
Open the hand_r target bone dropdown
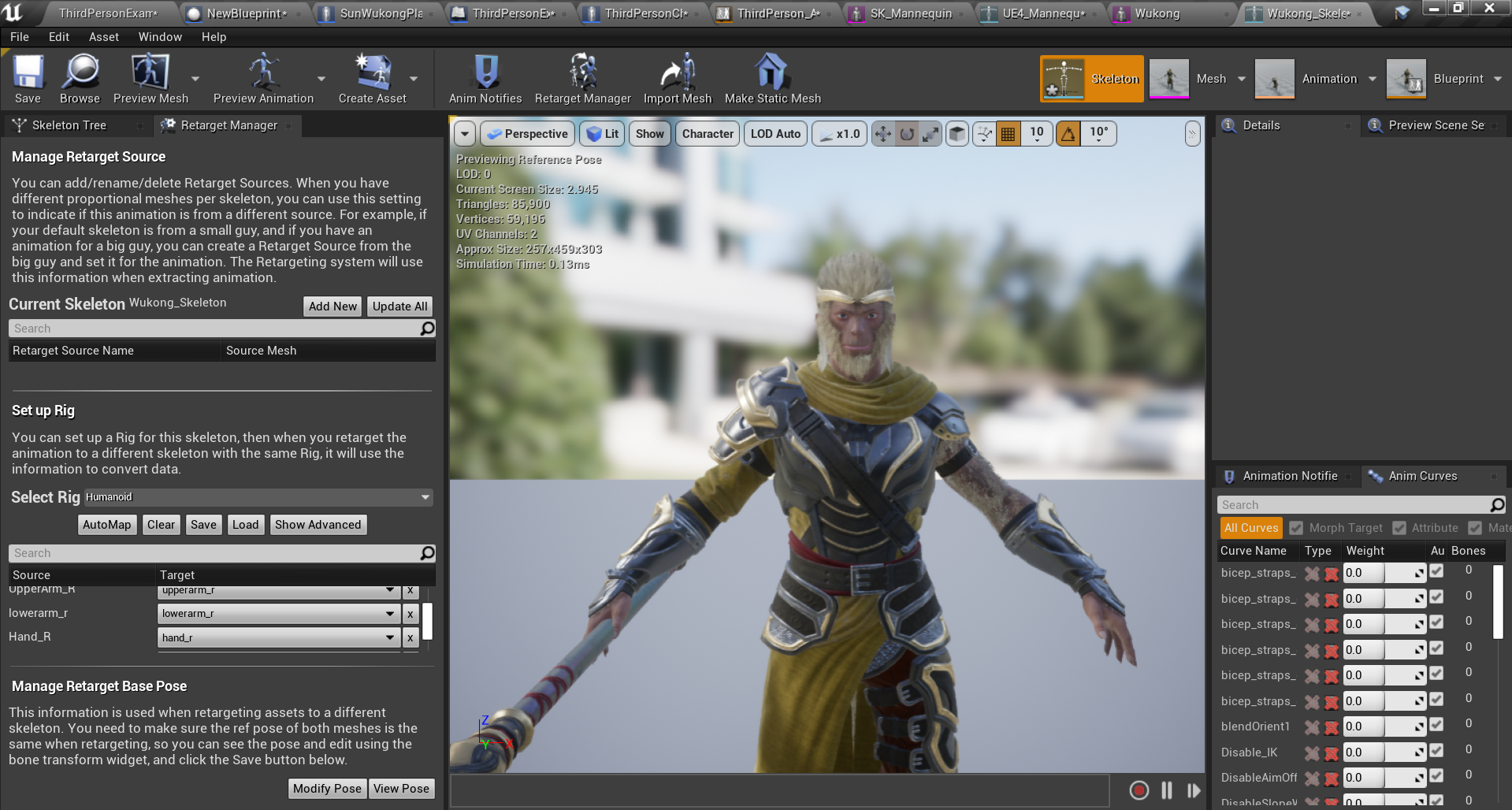pyautogui.click(x=278, y=637)
